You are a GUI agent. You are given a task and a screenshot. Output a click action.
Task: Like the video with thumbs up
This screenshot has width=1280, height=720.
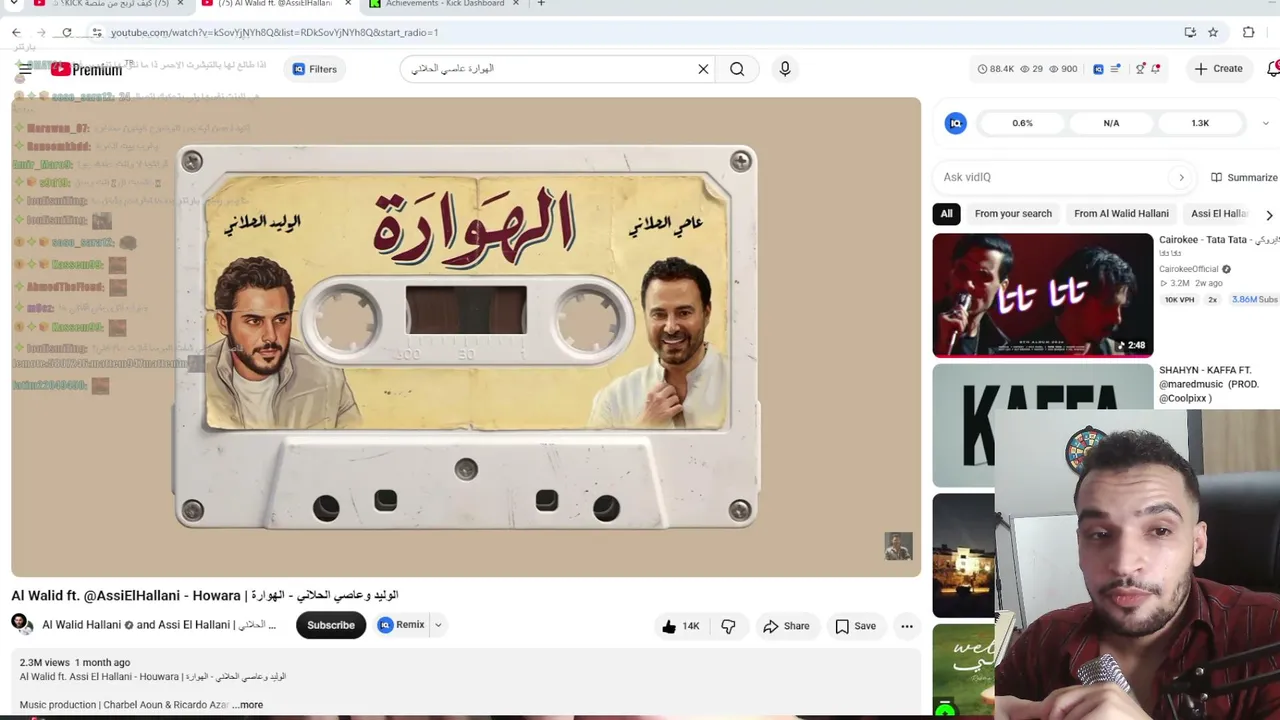680,626
